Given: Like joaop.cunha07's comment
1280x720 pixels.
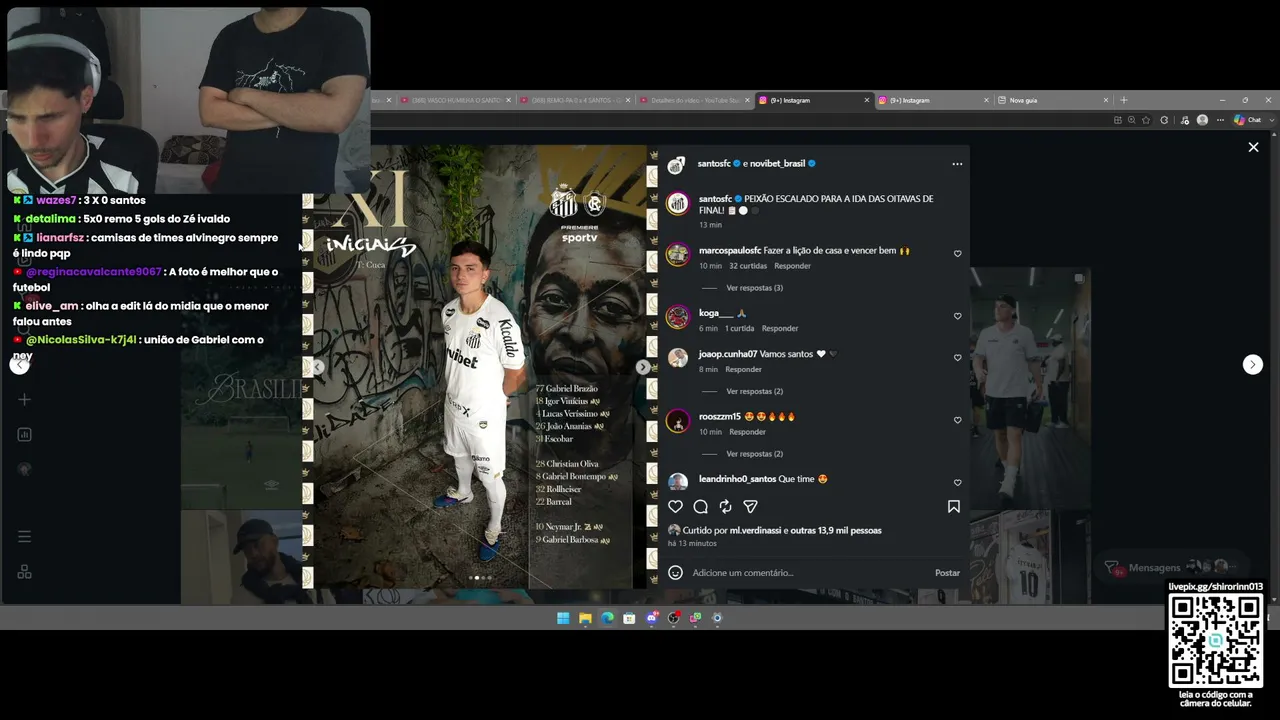Looking at the screenshot, I should tap(957, 358).
